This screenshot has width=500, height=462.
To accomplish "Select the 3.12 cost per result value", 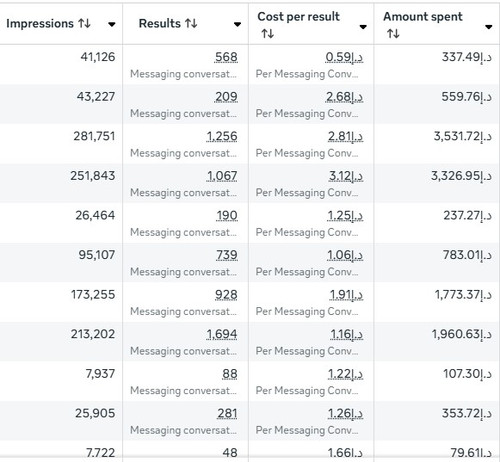I will [x=346, y=176].
